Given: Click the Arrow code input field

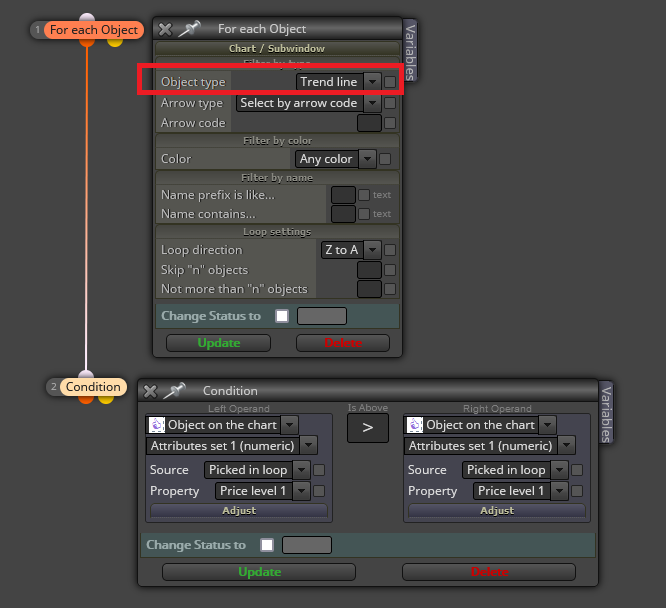Looking at the screenshot, I should click(x=369, y=123).
